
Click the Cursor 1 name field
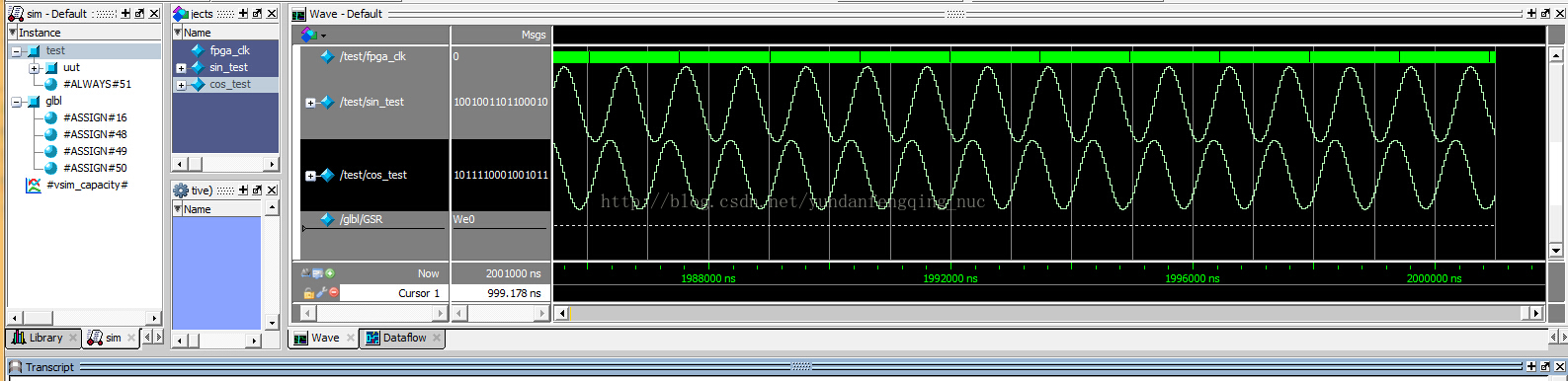394,293
